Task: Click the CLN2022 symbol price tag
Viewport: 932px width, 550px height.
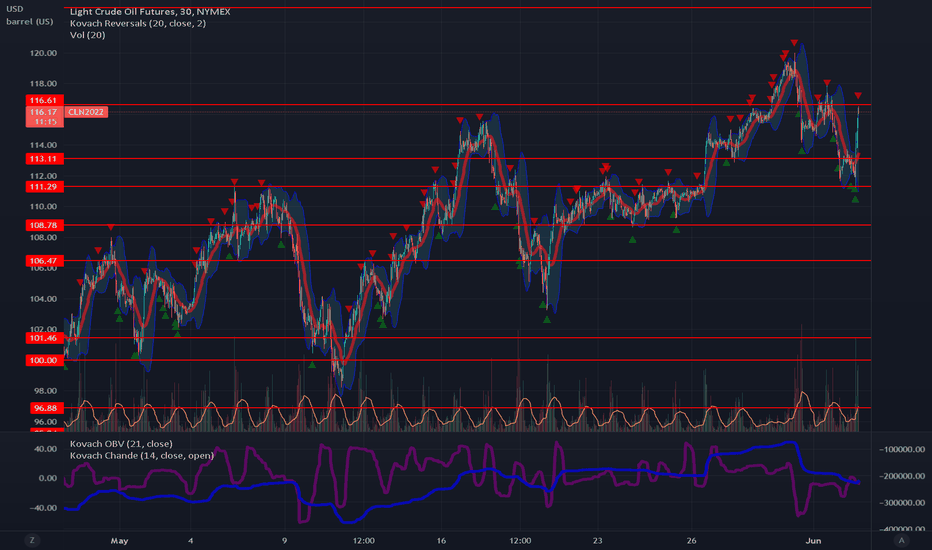Action: (x=86, y=112)
